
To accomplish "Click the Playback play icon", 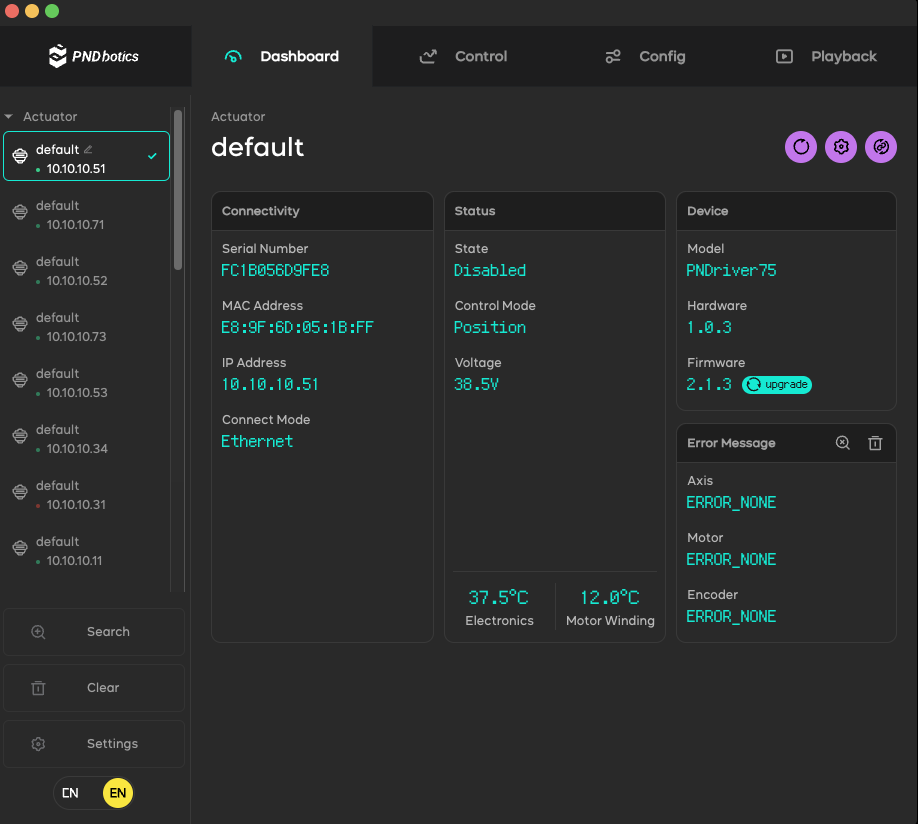I will click(785, 56).
